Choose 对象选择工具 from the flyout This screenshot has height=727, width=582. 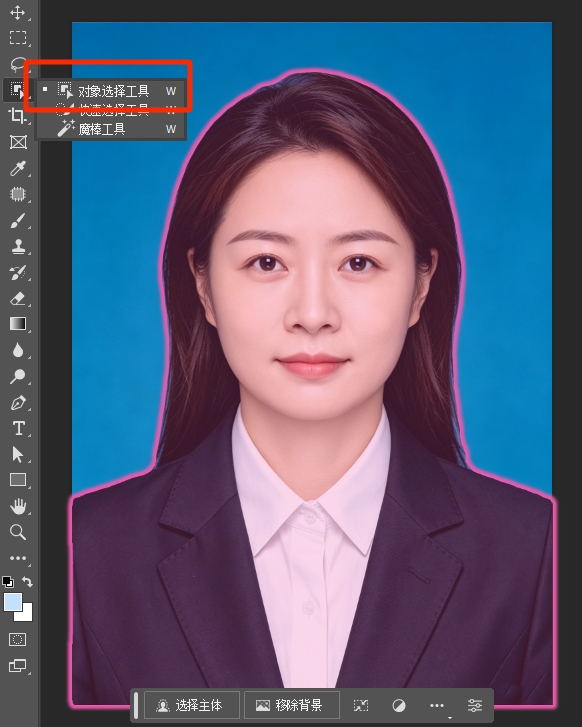tap(111, 91)
